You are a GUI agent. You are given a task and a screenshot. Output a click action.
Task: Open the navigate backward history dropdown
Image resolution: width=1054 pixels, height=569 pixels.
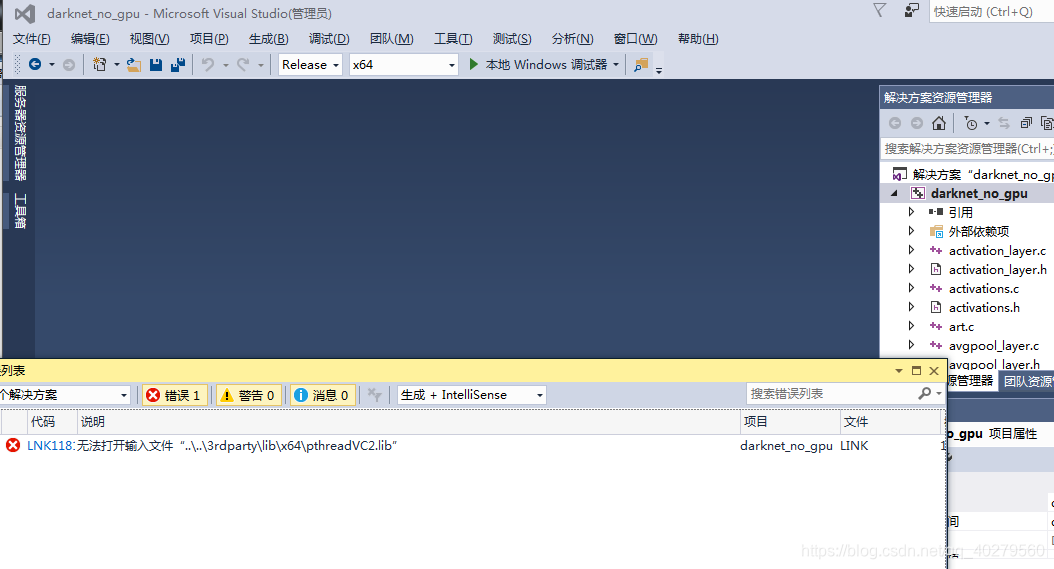pos(52,65)
